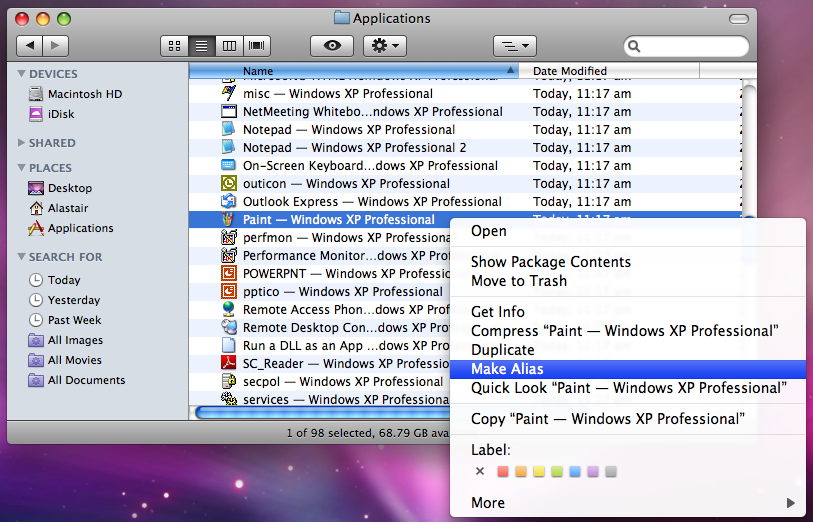Go forward with the right arrow button
Screen dimensions: 813x522
click(x=55, y=46)
